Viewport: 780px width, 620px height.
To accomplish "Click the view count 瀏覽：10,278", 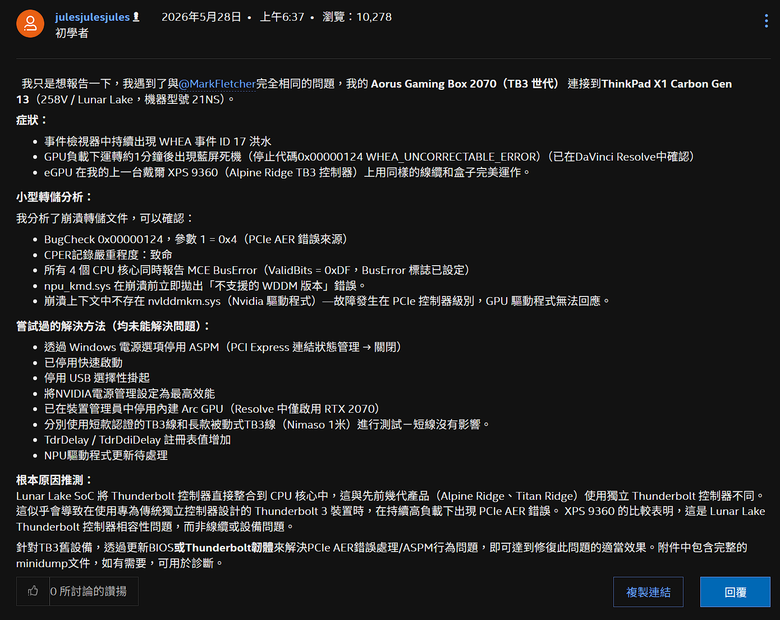I will tap(357, 17).
